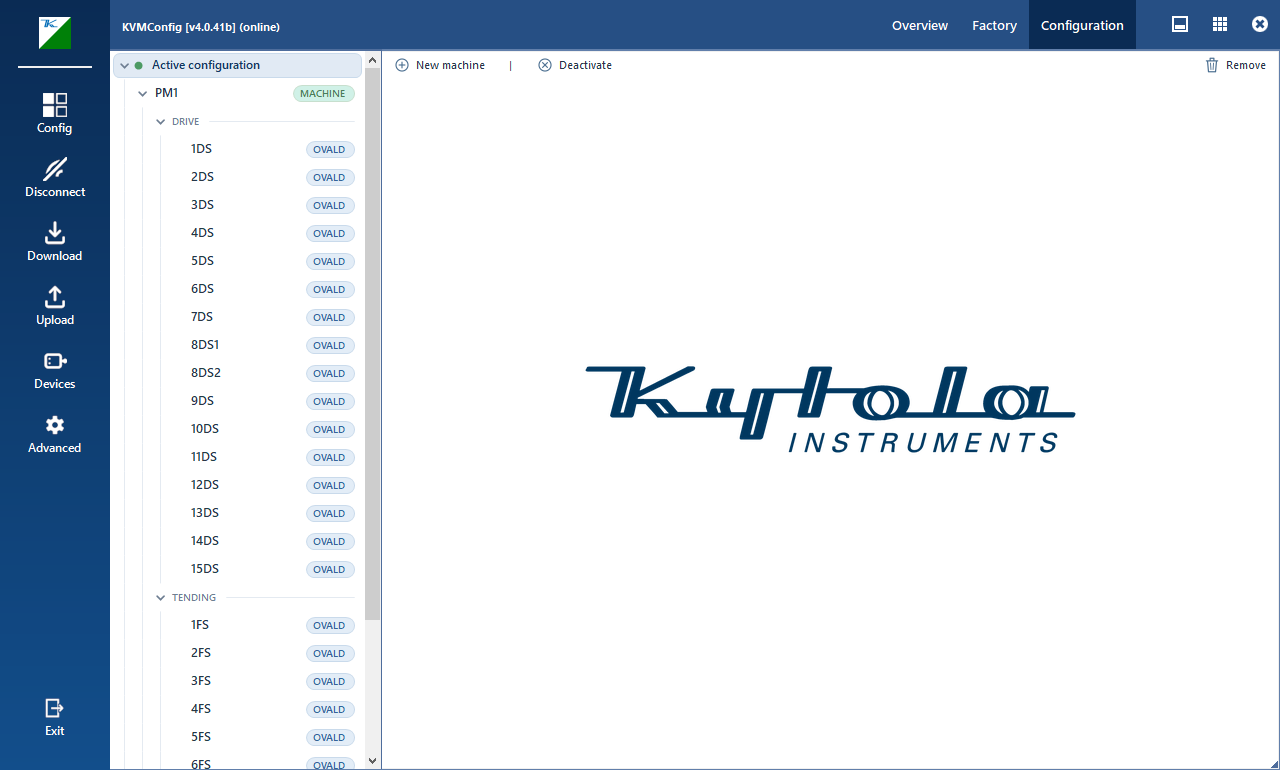1280x770 pixels.
Task: Select PM1 in the tree
Action: (x=166, y=93)
